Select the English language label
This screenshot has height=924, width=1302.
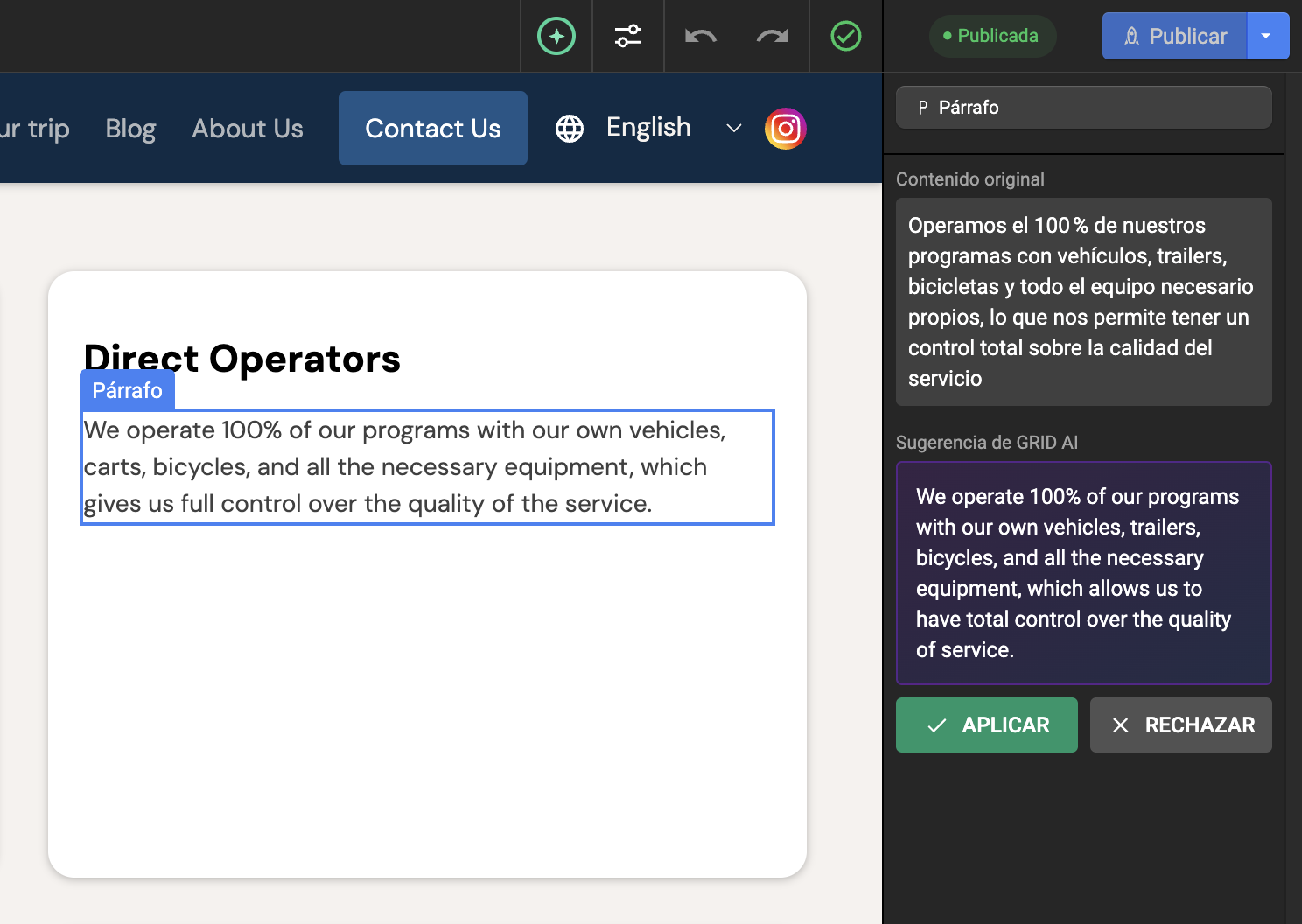[x=648, y=128]
